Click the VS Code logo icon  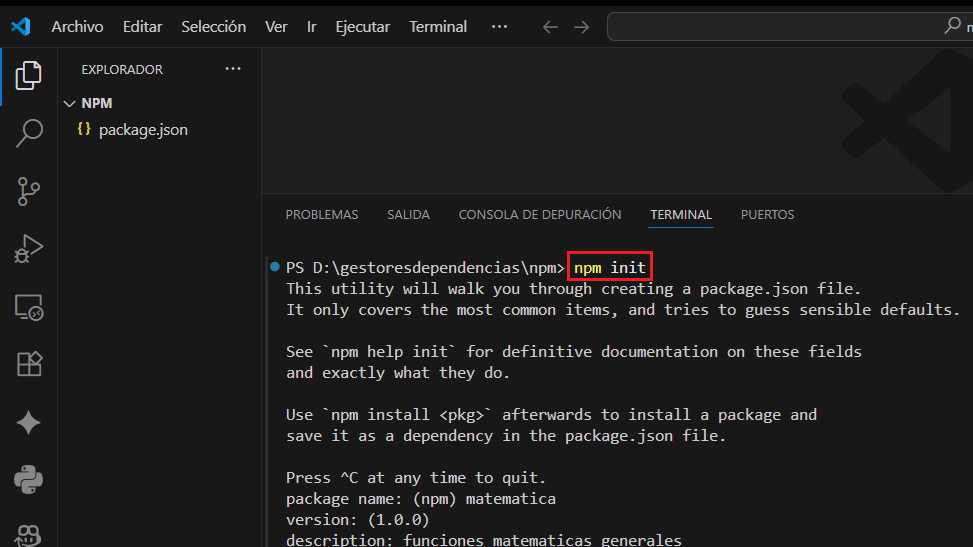21,27
